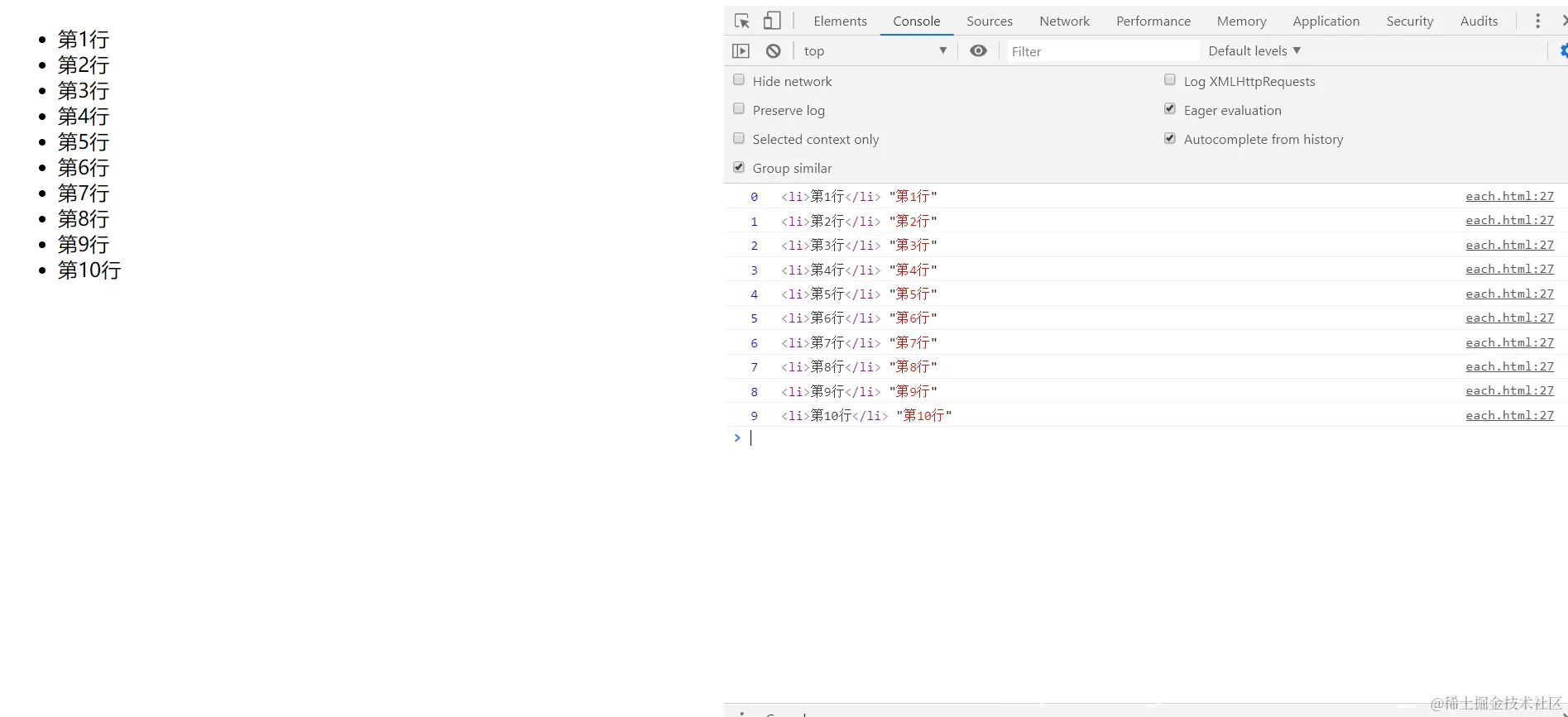Click page list item 第10行
The width and height of the screenshot is (1568, 717).
pyautogui.click(x=89, y=270)
